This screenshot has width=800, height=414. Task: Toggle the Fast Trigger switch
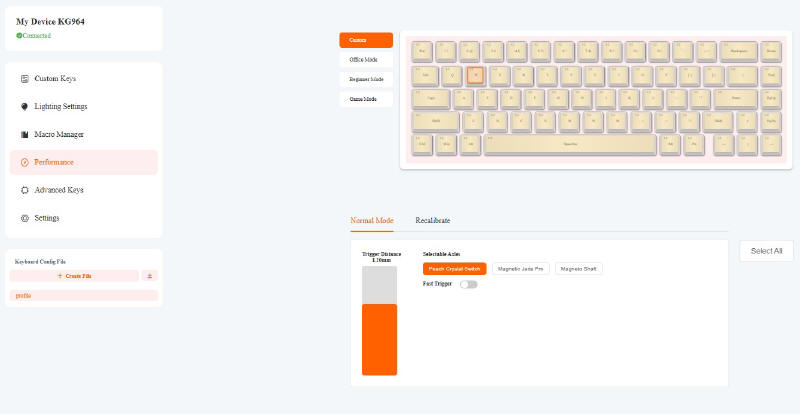[x=468, y=284]
